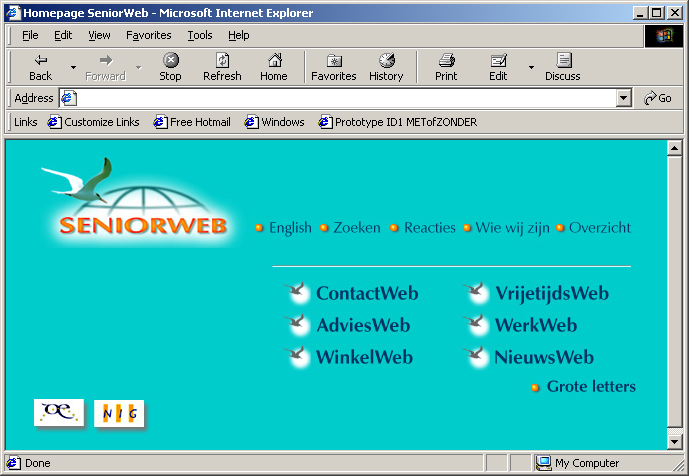Screen dimensions: 689x476
Task: Open the Help menu
Action: [239, 35]
